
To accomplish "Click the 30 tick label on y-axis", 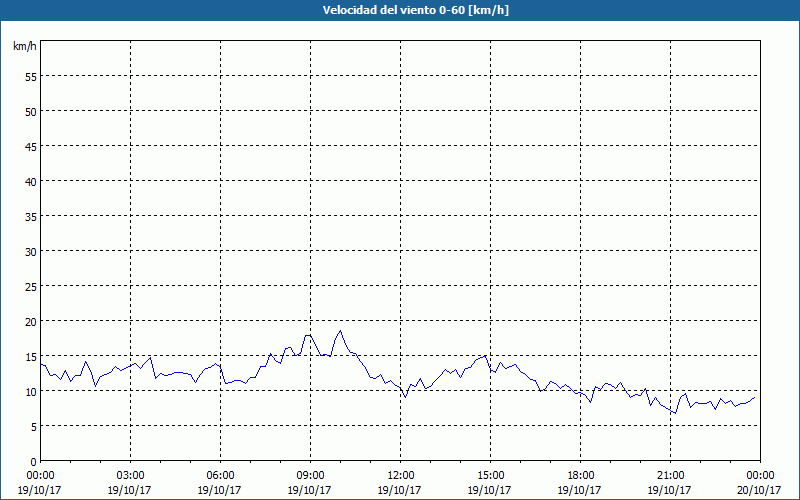I will 30,251.
